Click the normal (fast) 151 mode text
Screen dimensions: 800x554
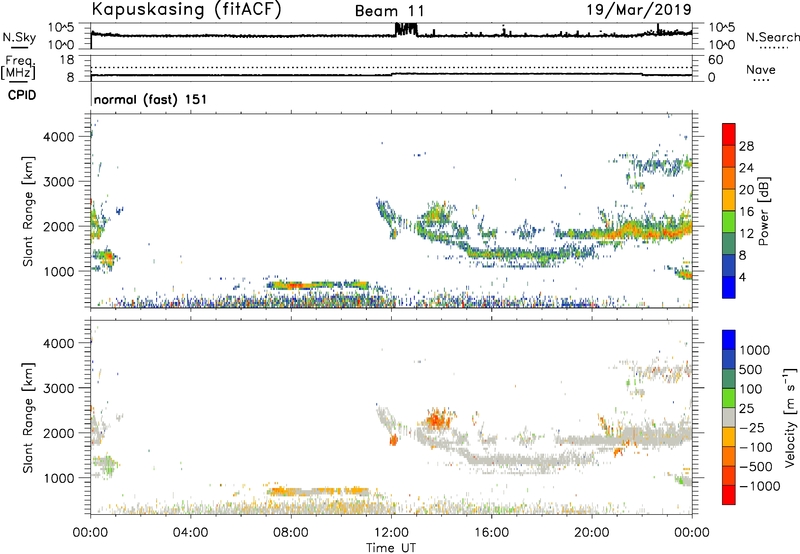pyautogui.click(x=150, y=99)
